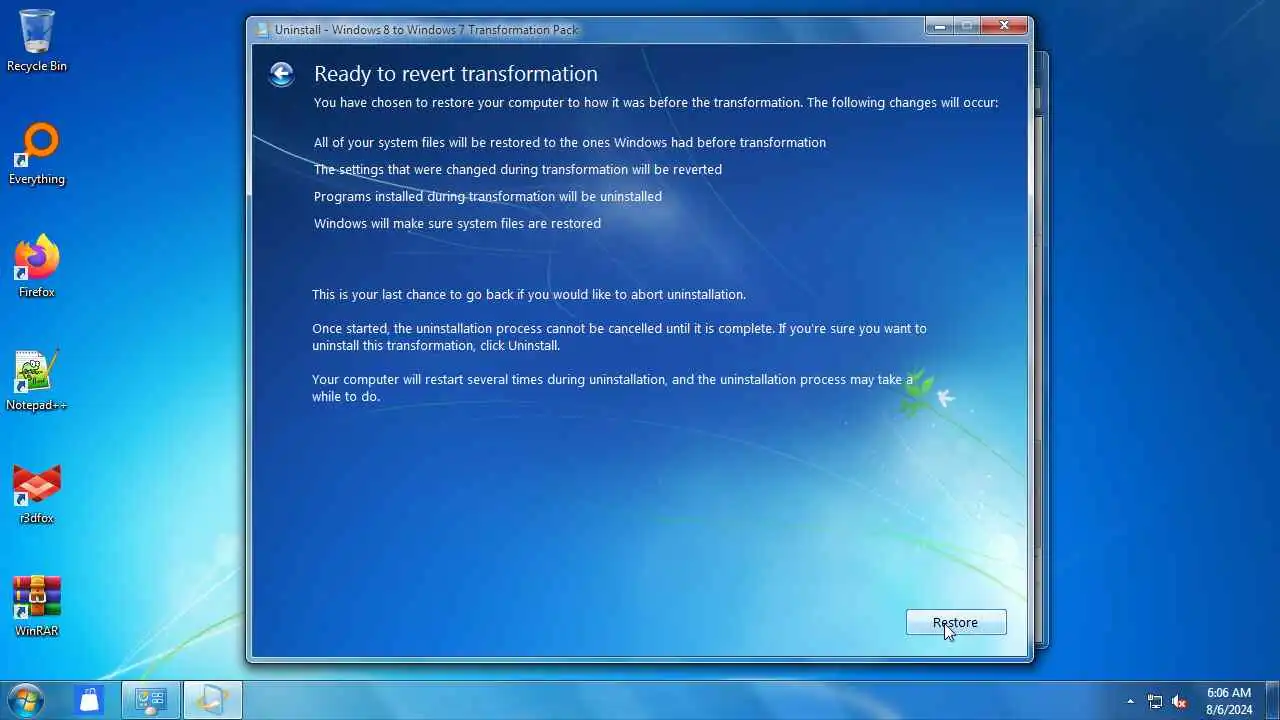Open the network tray icon
This screenshot has width=1280, height=720.
pos(1155,701)
